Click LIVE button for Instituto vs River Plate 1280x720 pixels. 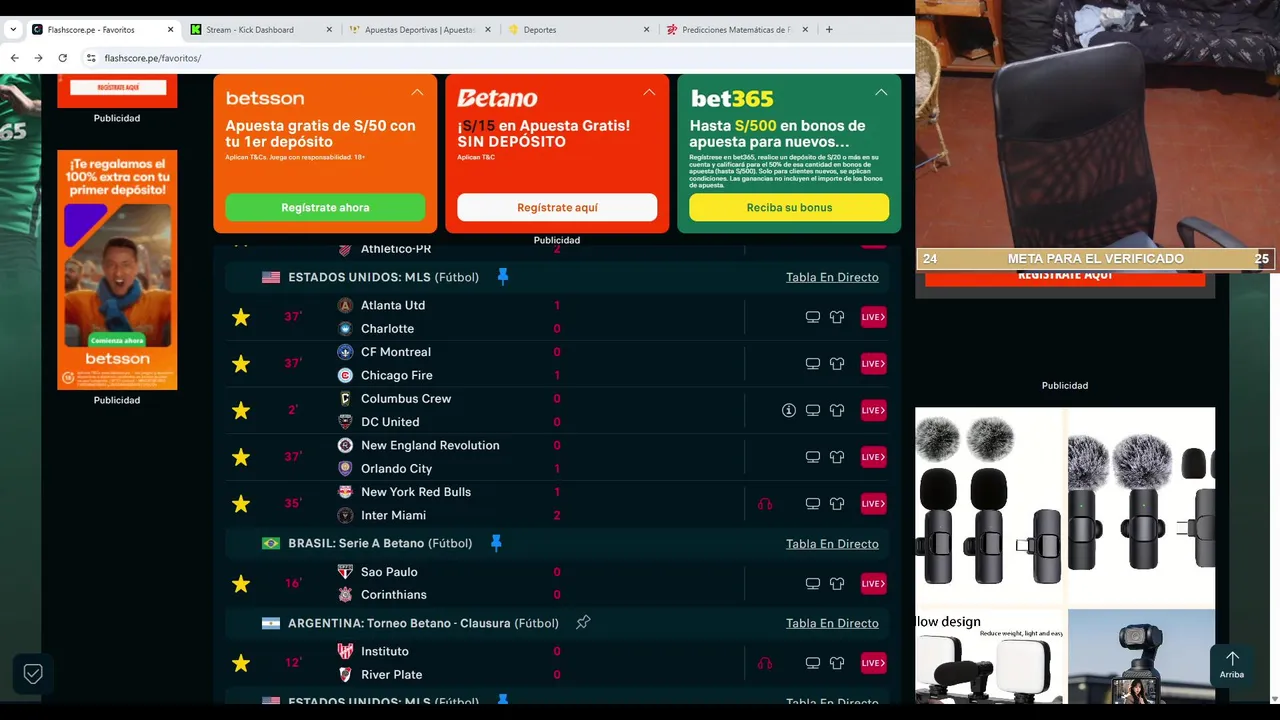pos(874,663)
